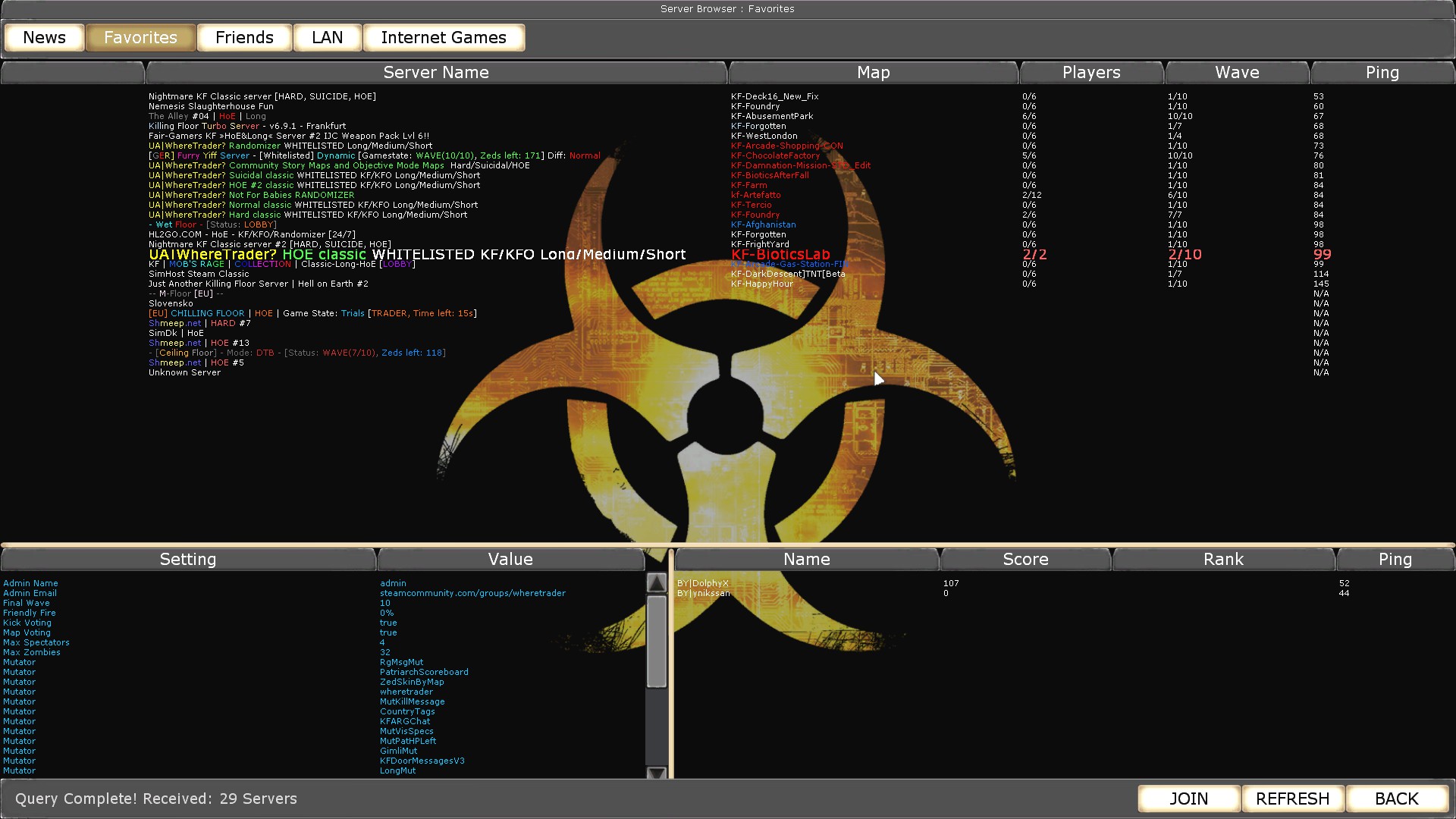Select the LAN tab
This screenshot has height=819, width=1456.
click(x=328, y=38)
